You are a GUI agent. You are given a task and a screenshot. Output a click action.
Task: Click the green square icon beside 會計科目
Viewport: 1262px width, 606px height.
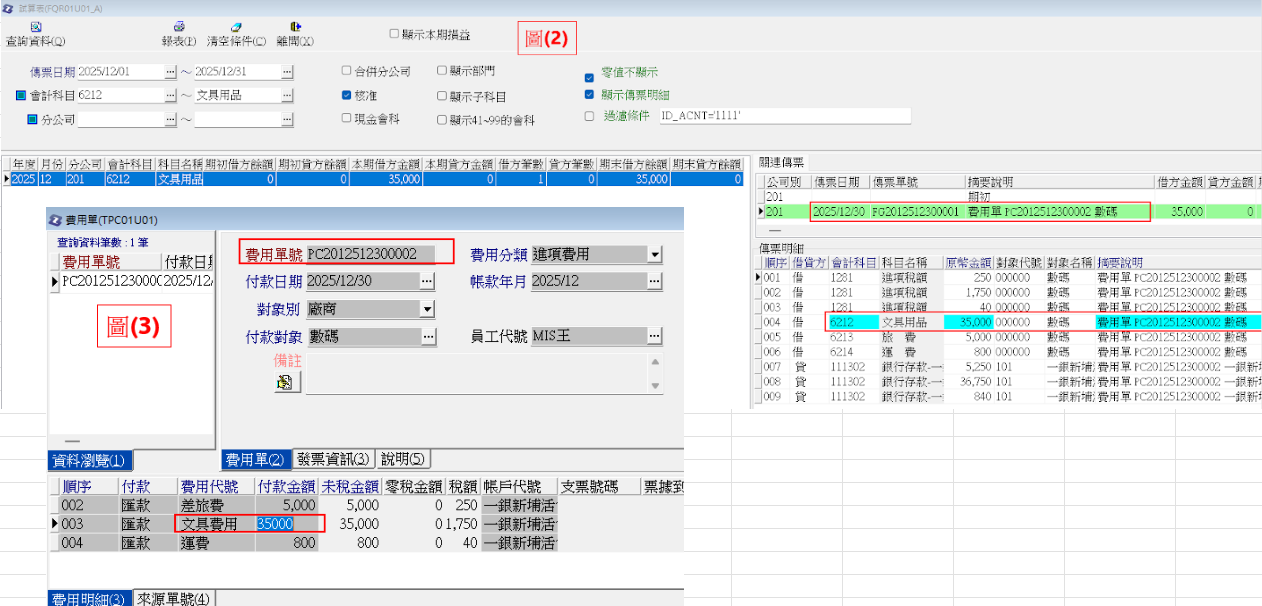pyautogui.click(x=21, y=96)
